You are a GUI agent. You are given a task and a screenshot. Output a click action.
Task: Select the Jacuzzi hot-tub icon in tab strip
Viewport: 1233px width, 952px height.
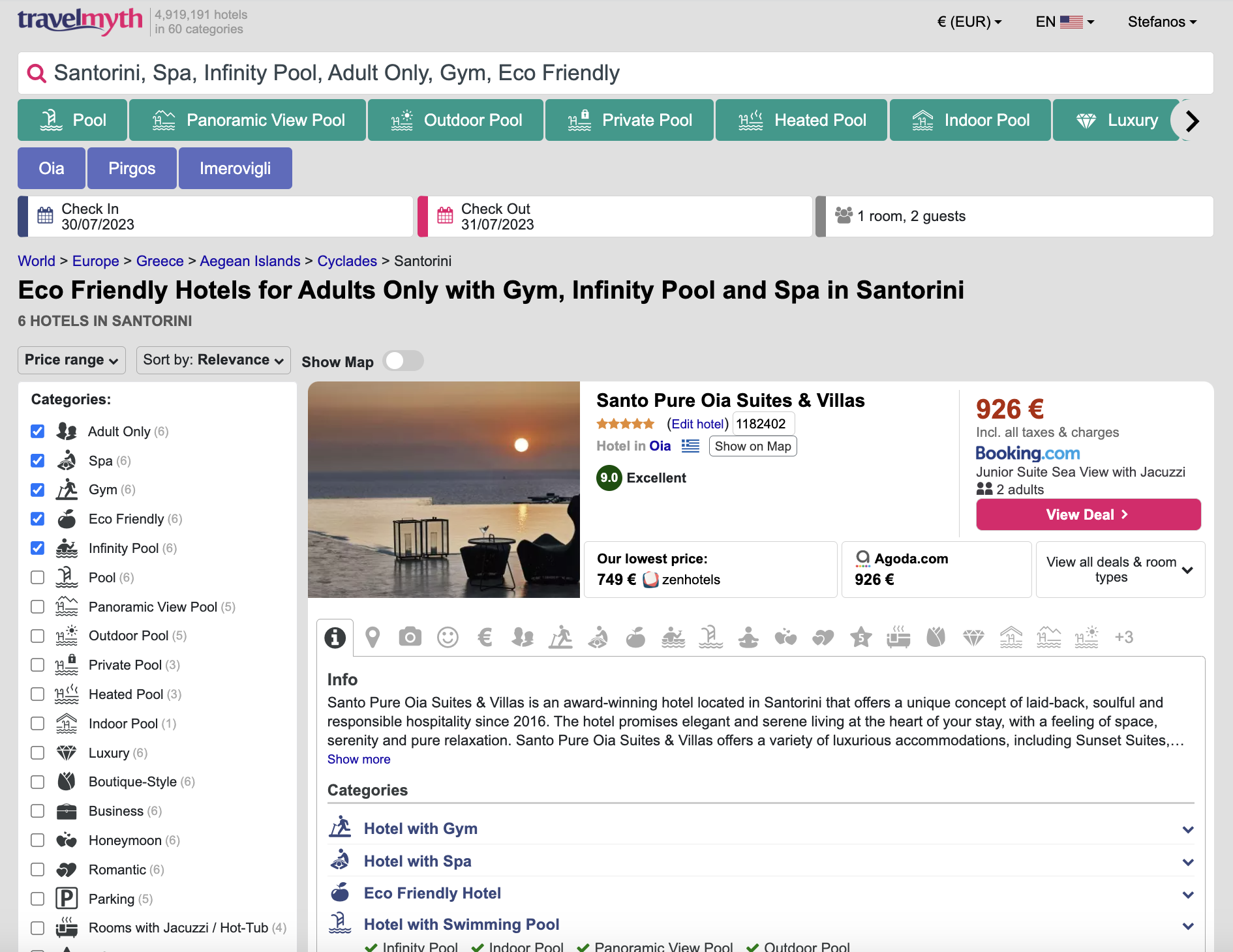coord(898,637)
